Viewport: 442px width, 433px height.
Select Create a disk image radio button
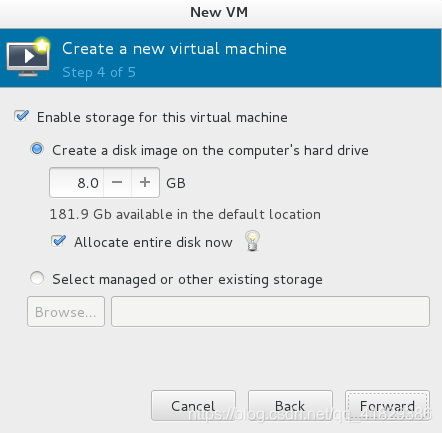37,149
